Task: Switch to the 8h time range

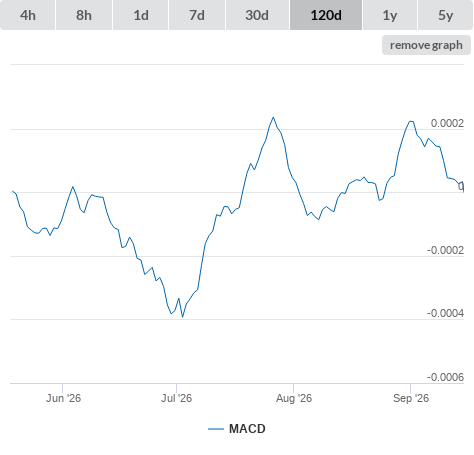Action: coord(84,15)
